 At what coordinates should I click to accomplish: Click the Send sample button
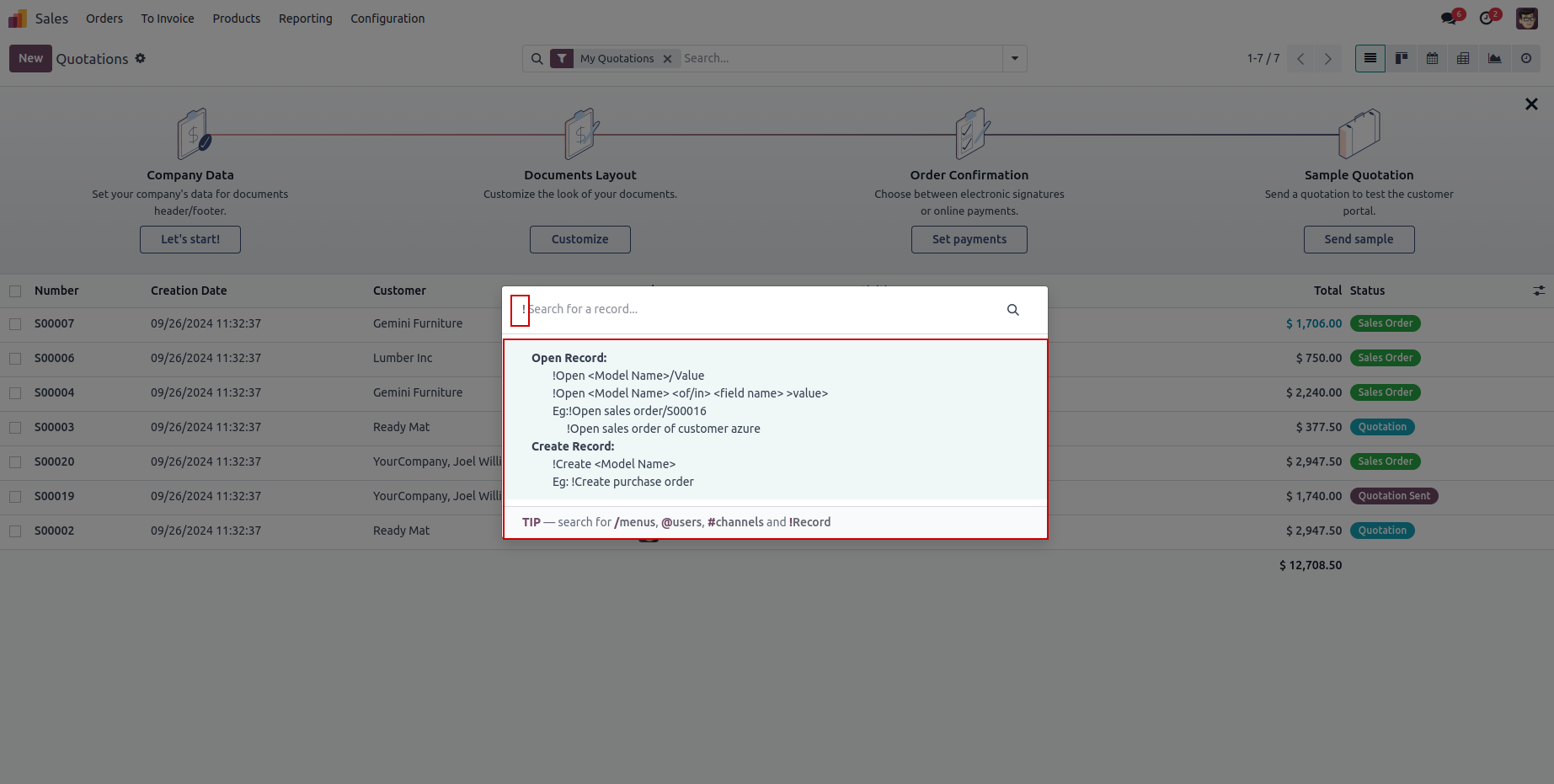coord(1359,239)
